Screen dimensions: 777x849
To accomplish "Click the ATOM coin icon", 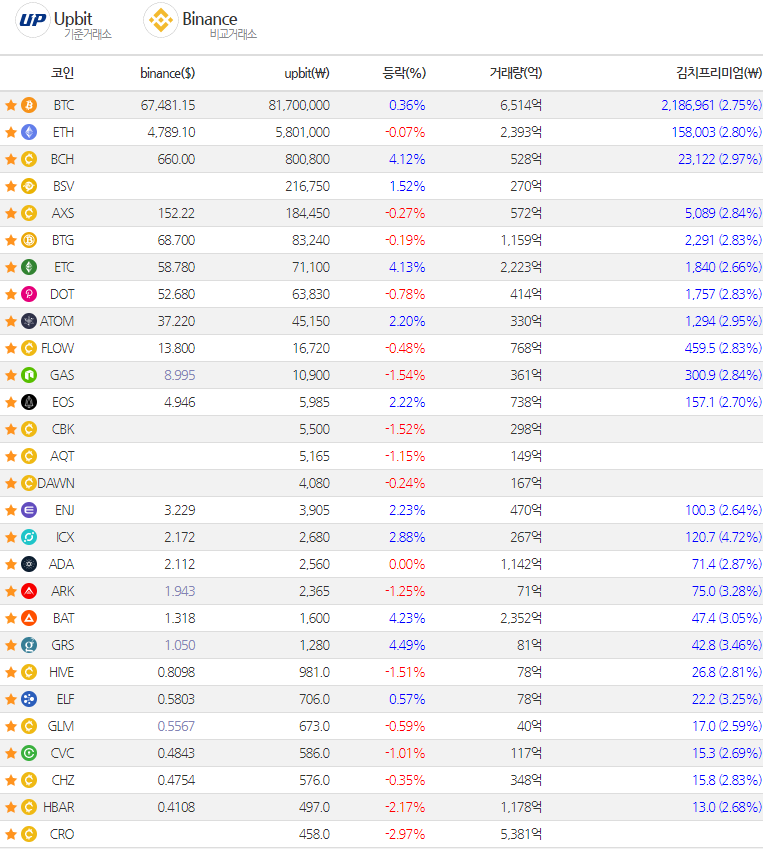I will click(29, 321).
